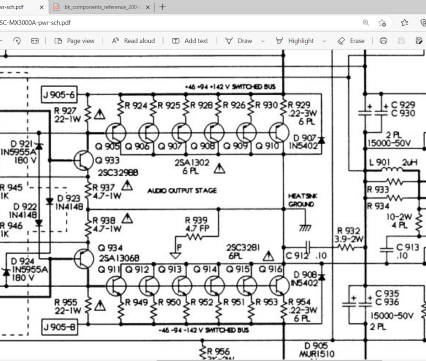Open a new browser tab
The height and width of the screenshot is (361, 426).
(162, 7)
